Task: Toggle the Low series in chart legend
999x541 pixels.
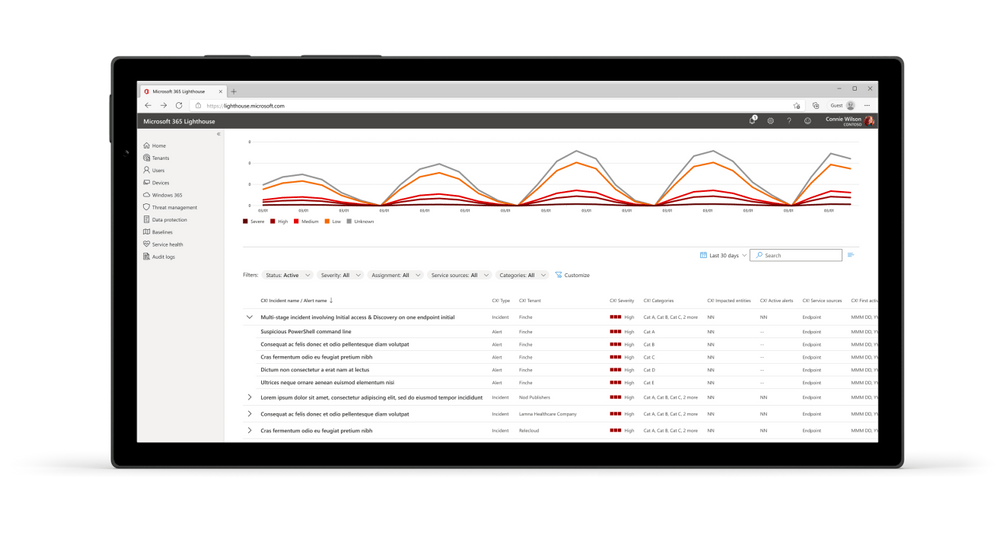Action: [x=333, y=222]
